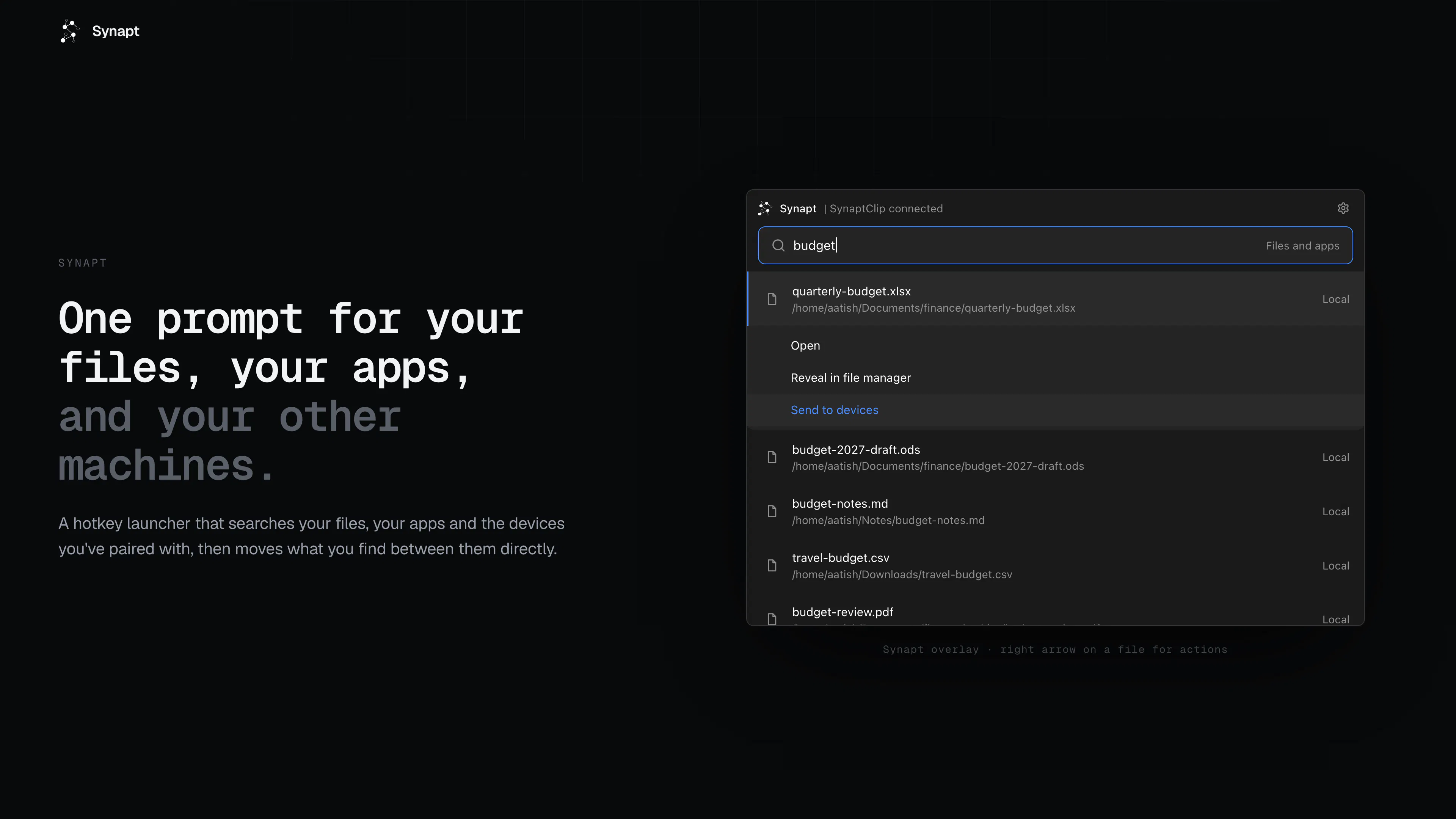Open overlay settings via gear icon

coord(1343,209)
